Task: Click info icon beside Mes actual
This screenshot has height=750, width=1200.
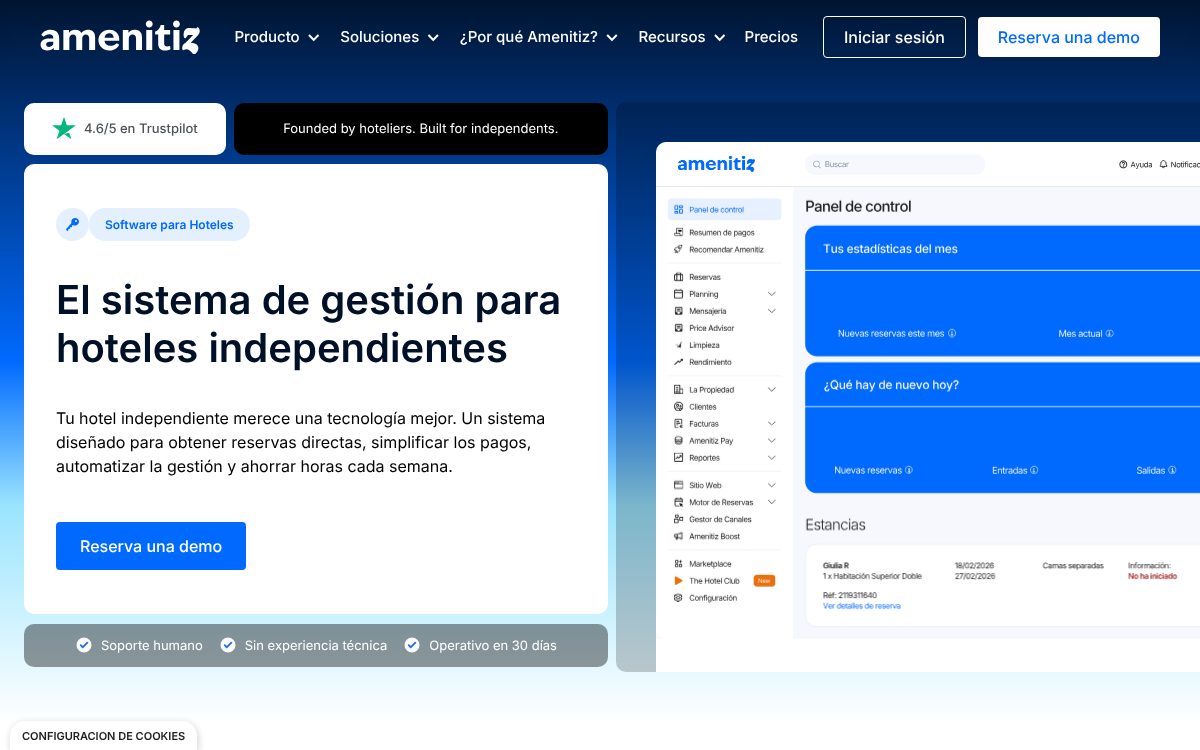Action: pos(1110,333)
